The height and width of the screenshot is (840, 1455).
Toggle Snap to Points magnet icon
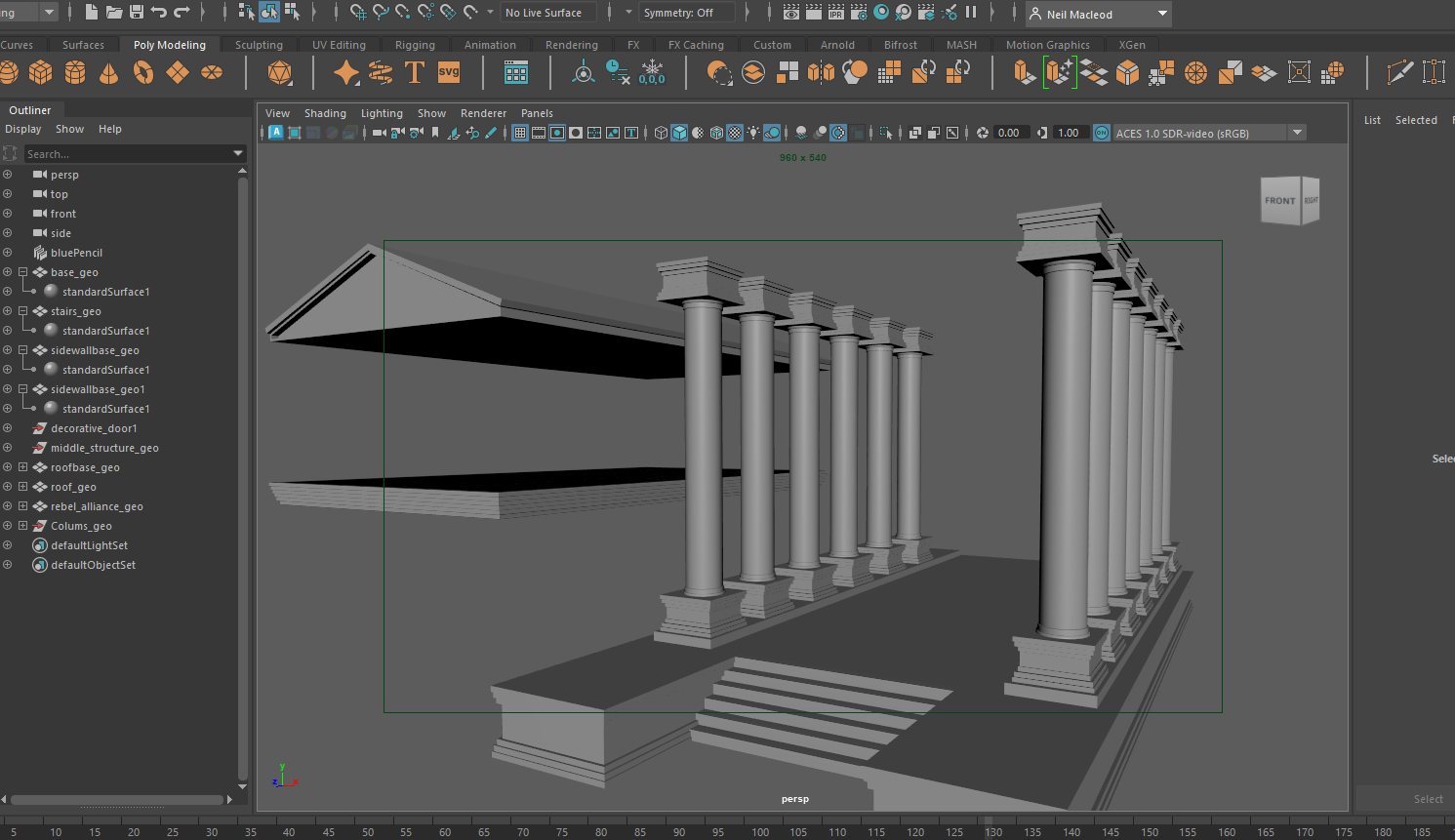point(403,13)
